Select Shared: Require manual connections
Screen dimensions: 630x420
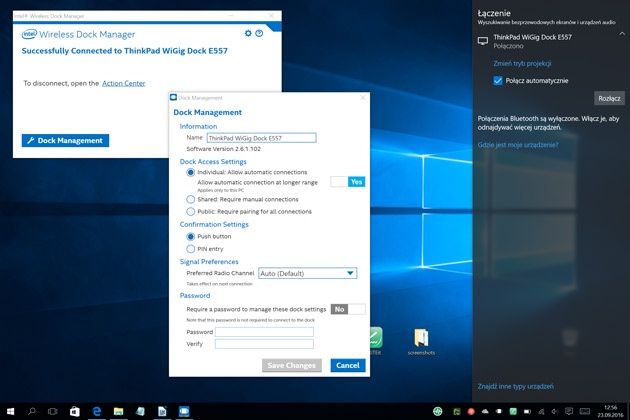tap(190, 199)
